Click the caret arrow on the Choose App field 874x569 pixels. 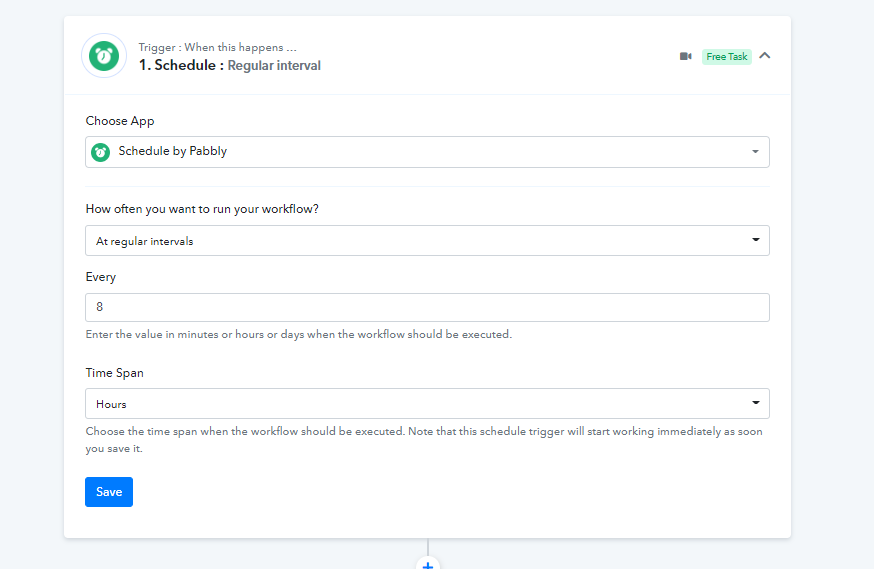[x=755, y=152]
